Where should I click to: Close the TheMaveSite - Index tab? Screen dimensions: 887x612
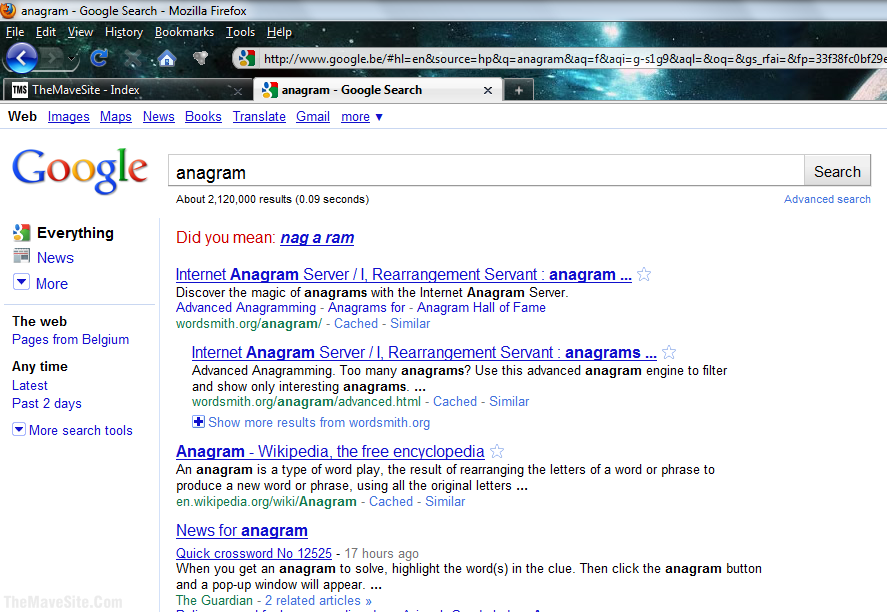tap(238, 90)
